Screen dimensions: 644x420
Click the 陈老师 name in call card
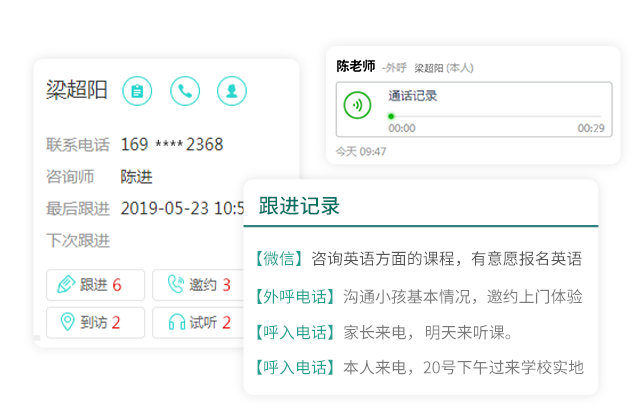coord(356,66)
